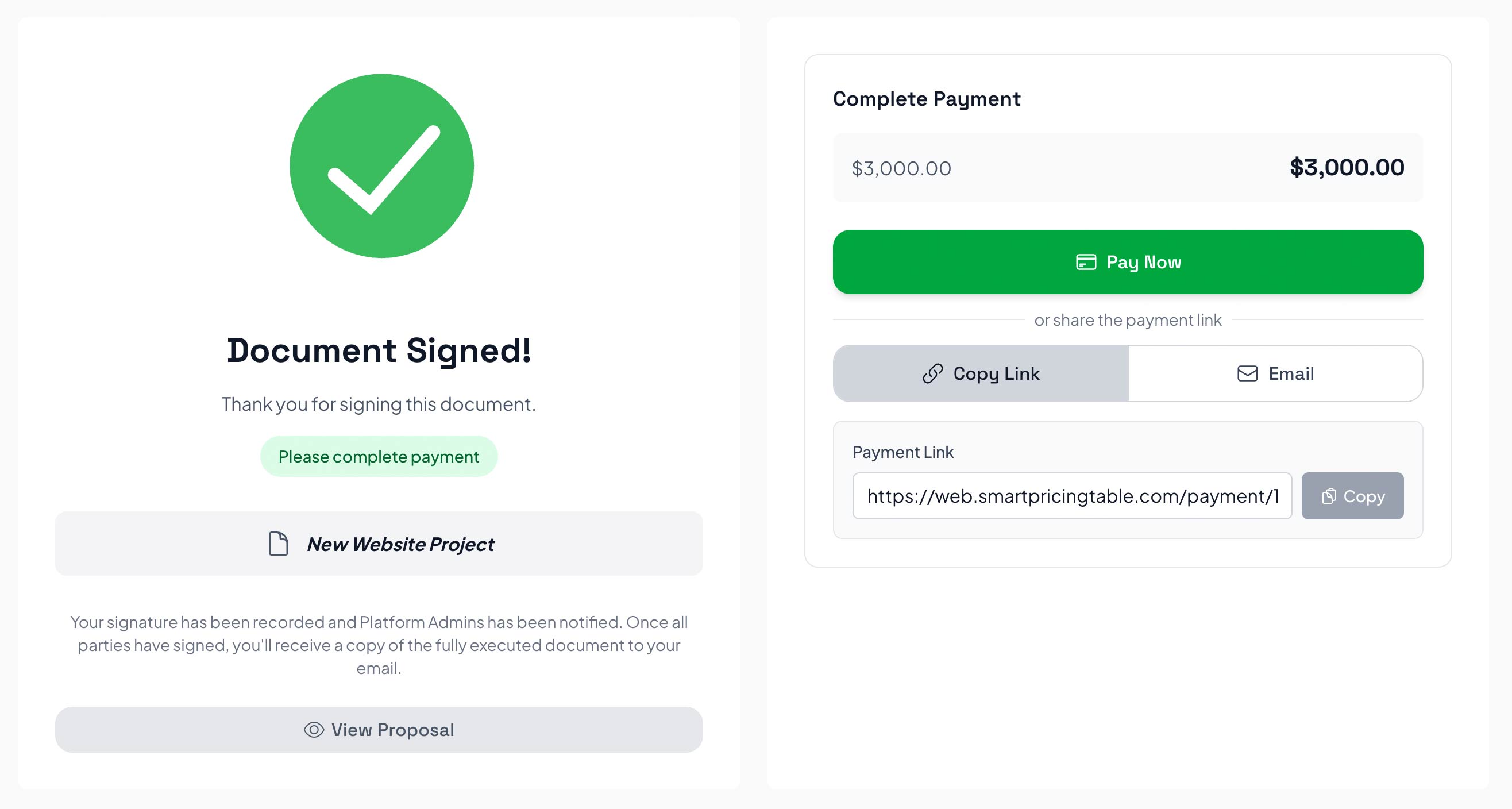Click the Complete Payment heading

pyautogui.click(x=926, y=99)
